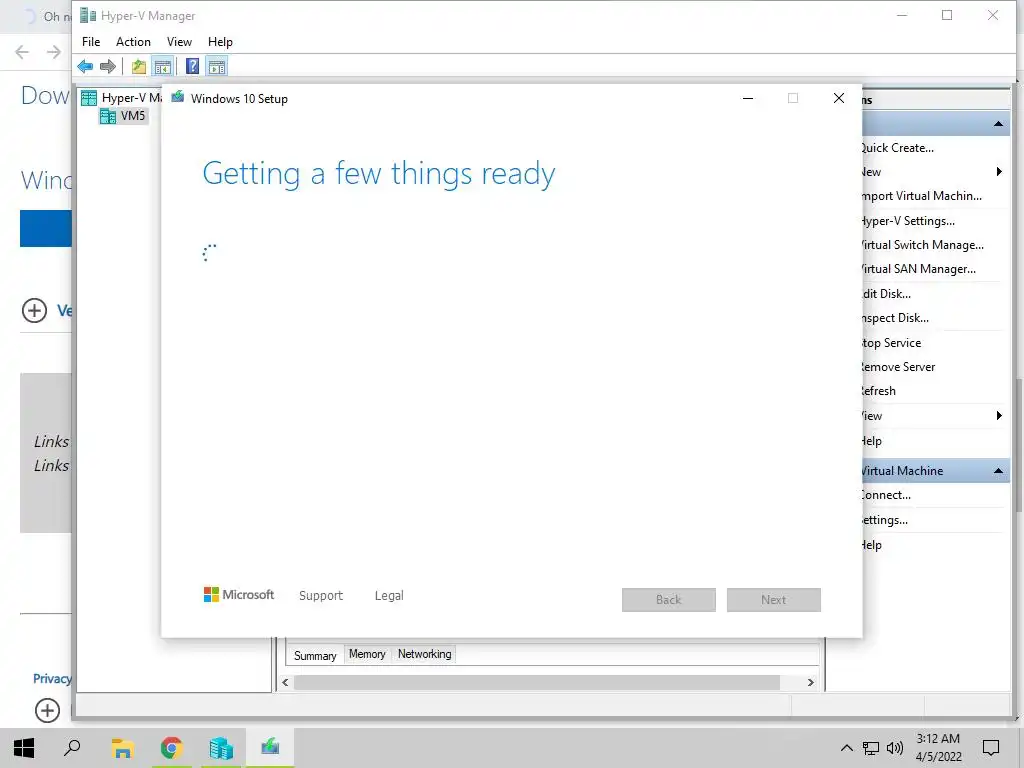1024x768 pixels.
Task: Click Stop Service action
Action: pyautogui.click(x=891, y=343)
